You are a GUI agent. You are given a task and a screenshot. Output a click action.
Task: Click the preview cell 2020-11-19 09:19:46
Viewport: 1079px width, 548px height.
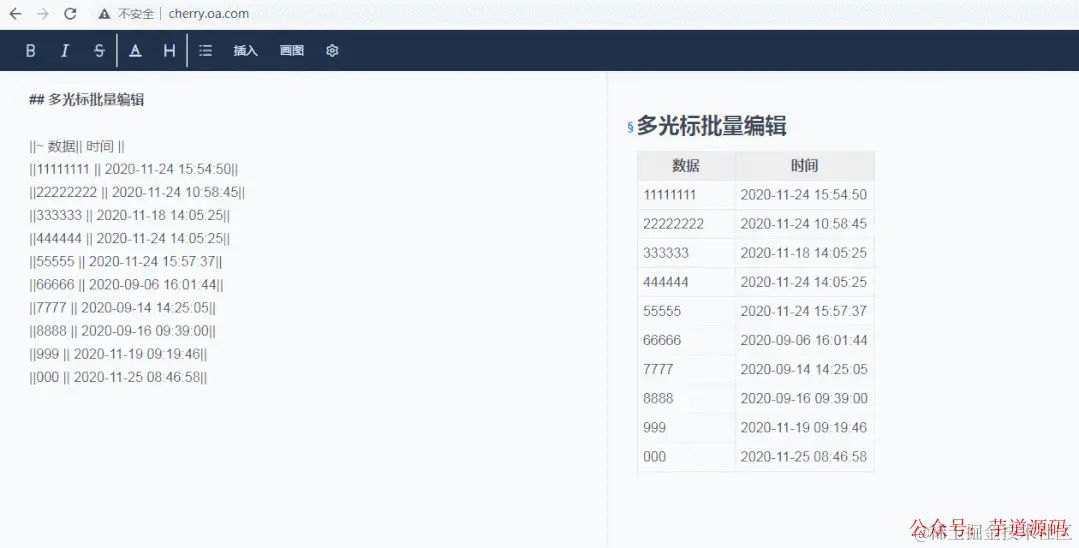click(x=804, y=428)
